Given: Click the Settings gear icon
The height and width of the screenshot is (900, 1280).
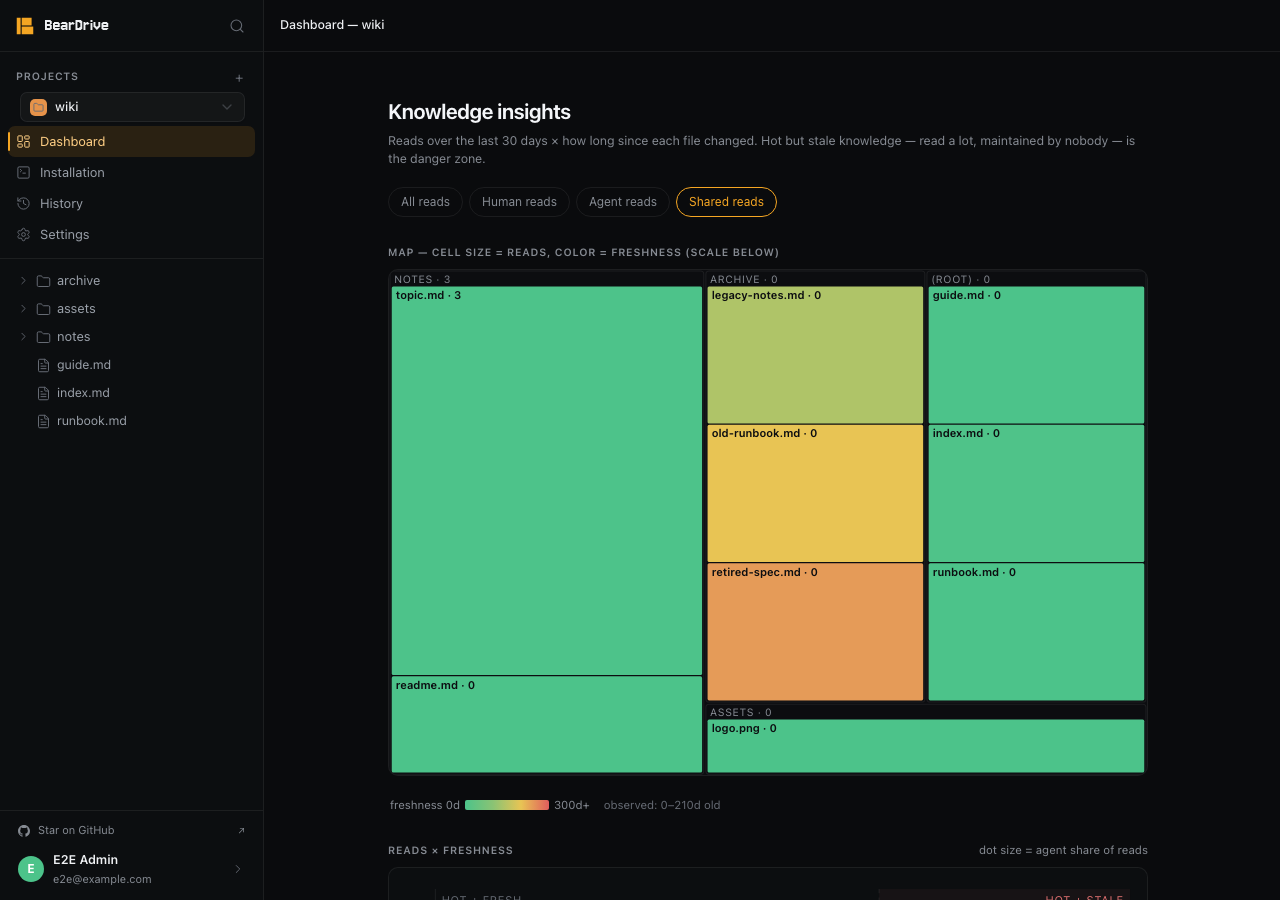Looking at the screenshot, I should coord(24,235).
